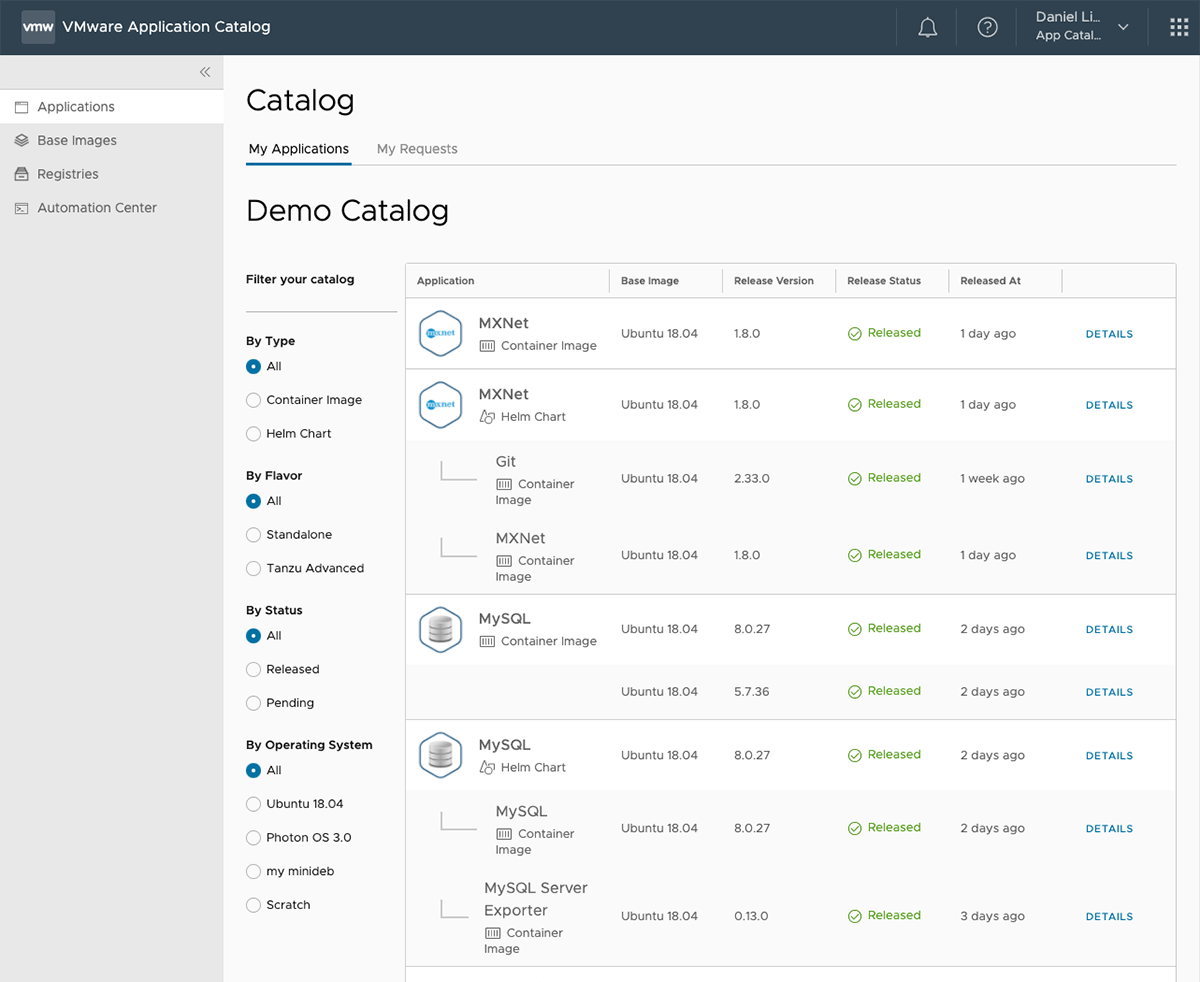
Task: Open DETAILS for MySQL Server Exporter 0.13.0
Action: (x=1109, y=917)
